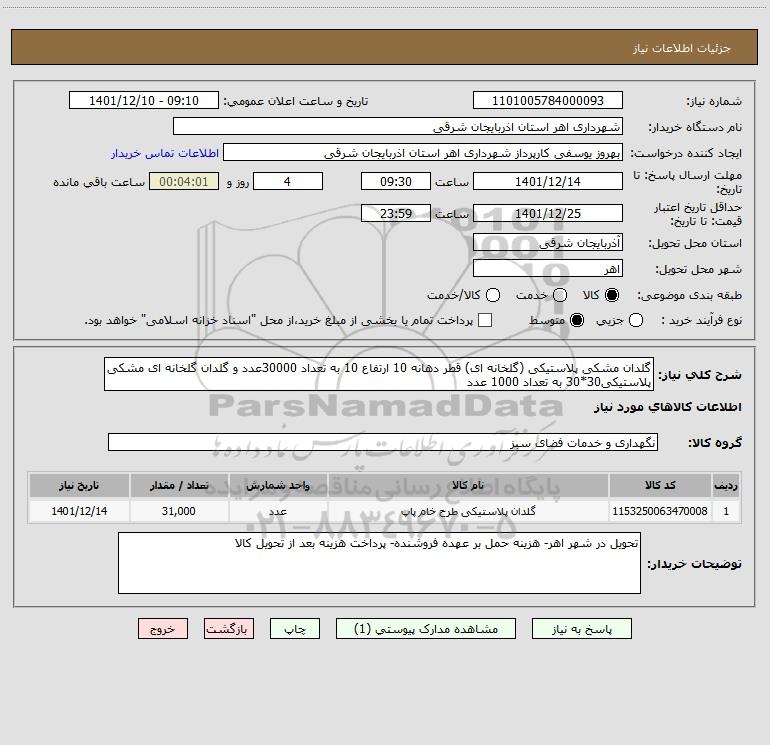Click the remaining time field 00:04:01
The height and width of the screenshot is (745, 770).
pyautogui.click(x=184, y=181)
